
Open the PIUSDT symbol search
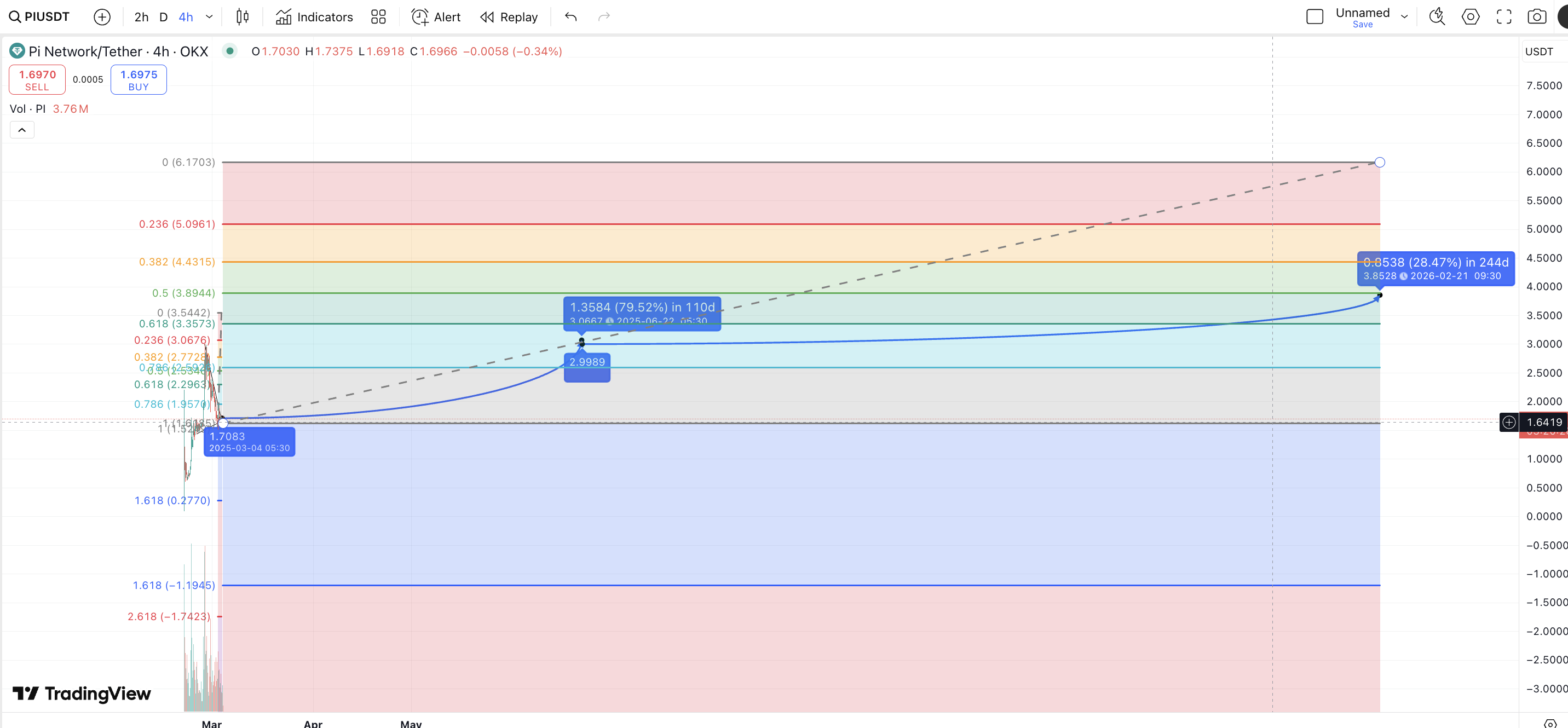[40, 16]
